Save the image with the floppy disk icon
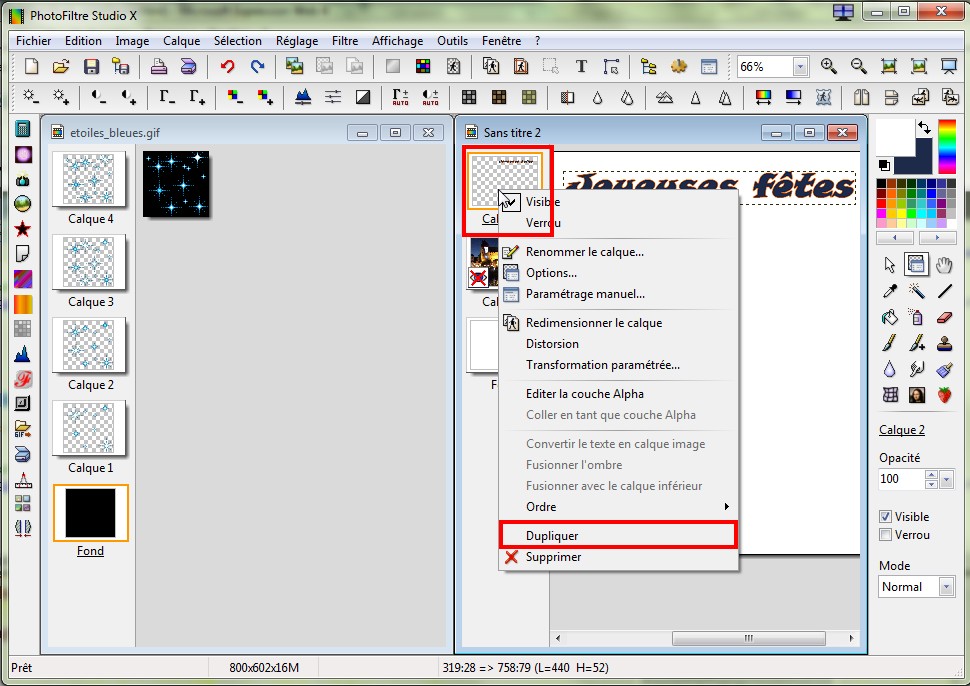This screenshot has height=686, width=970. pyautogui.click(x=91, y=66)
